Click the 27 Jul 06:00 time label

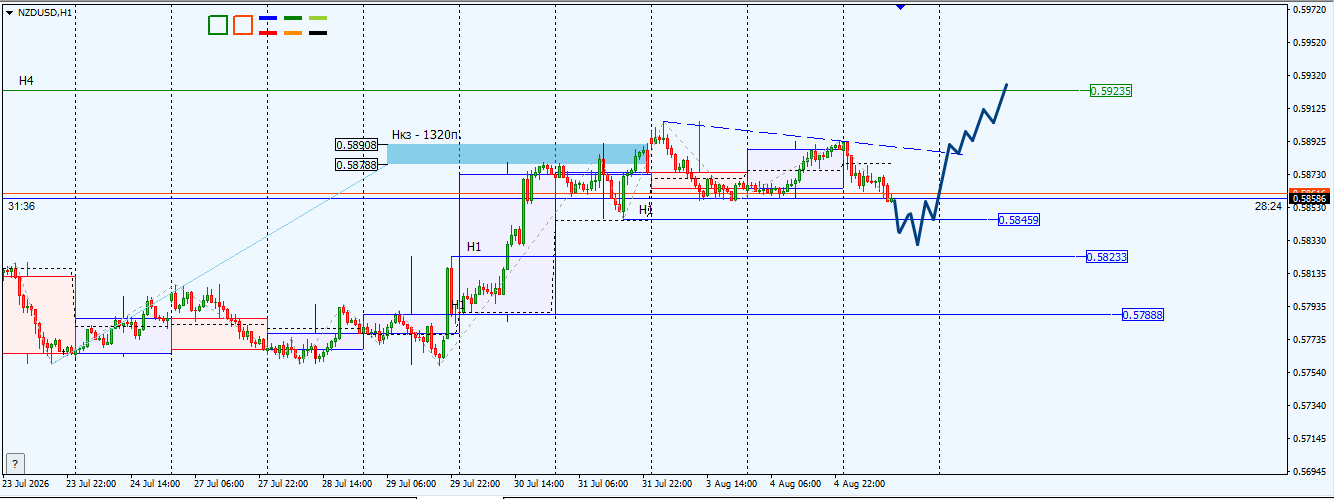coord(220,483)
